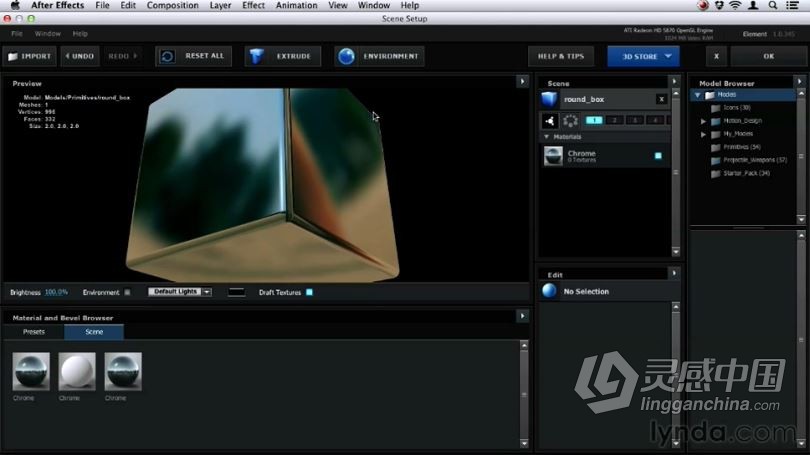Click the black background color swatch

tap(236, 292)
